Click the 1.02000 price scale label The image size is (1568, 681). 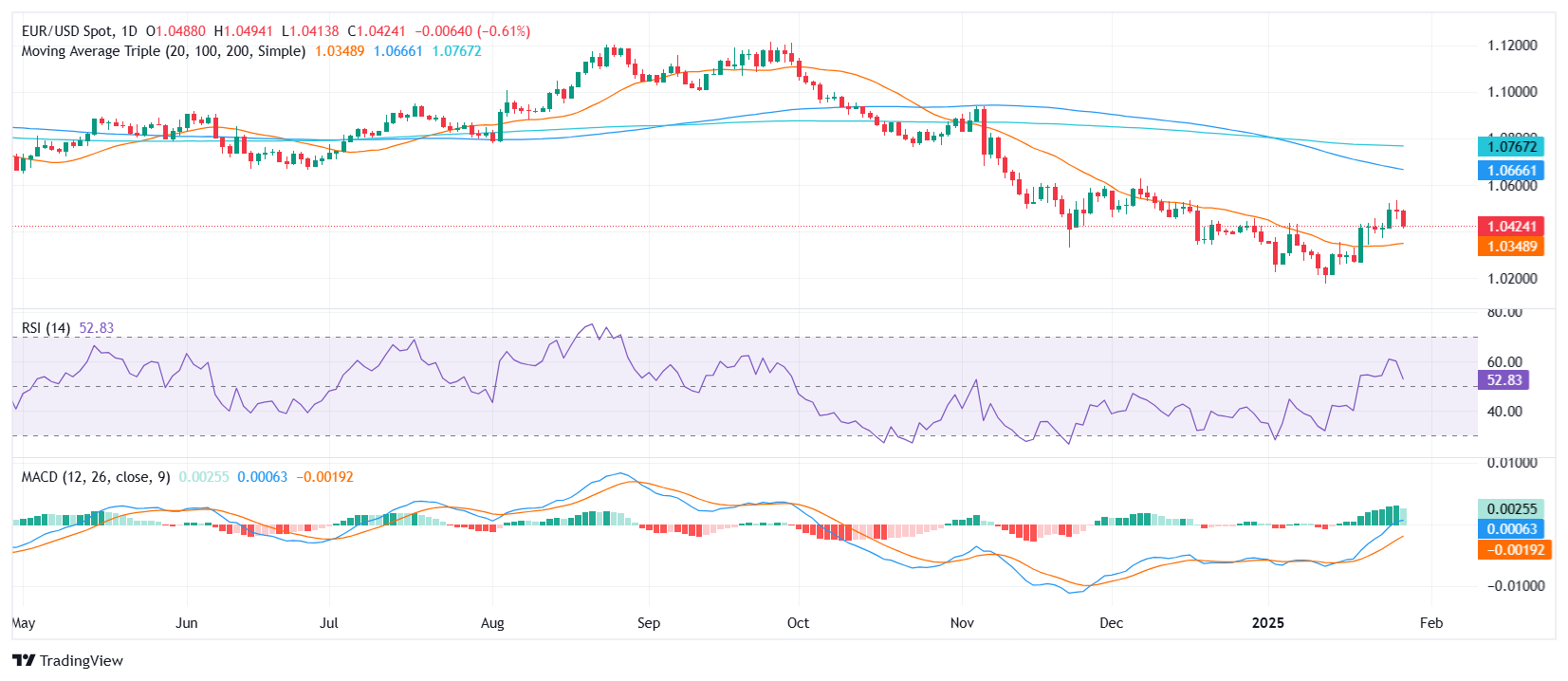[1512, 279]
